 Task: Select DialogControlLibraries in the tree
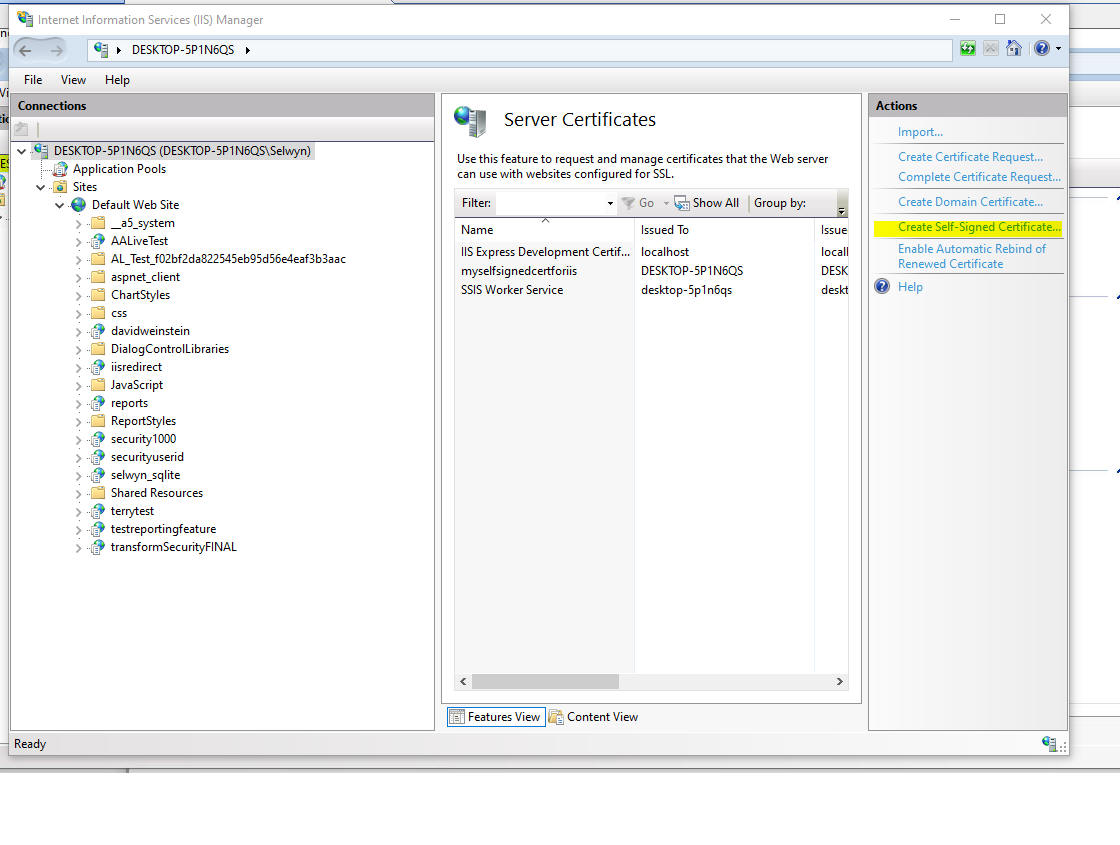170,349
